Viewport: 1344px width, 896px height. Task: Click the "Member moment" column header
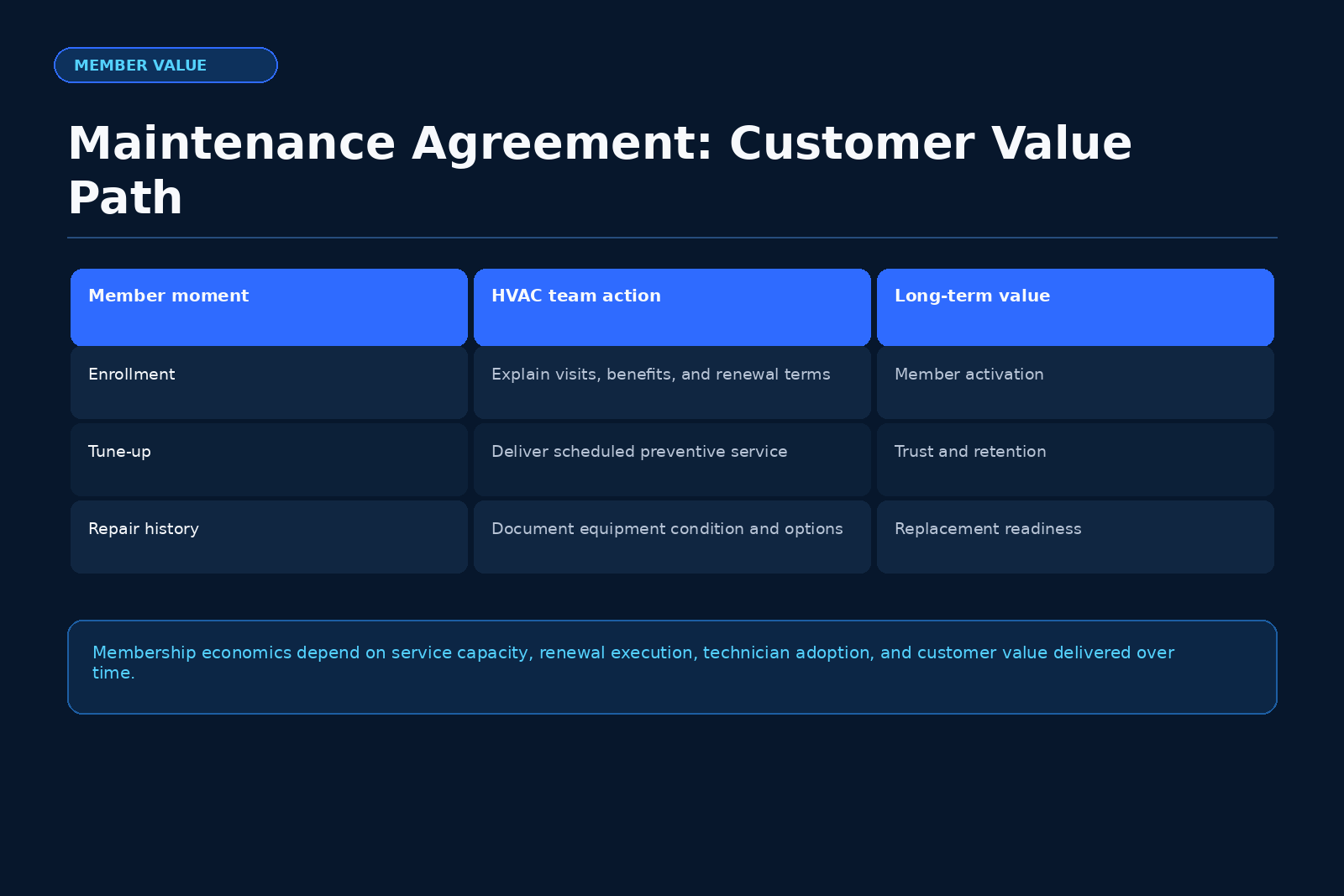pyautogui.click(x=269, y=307)
